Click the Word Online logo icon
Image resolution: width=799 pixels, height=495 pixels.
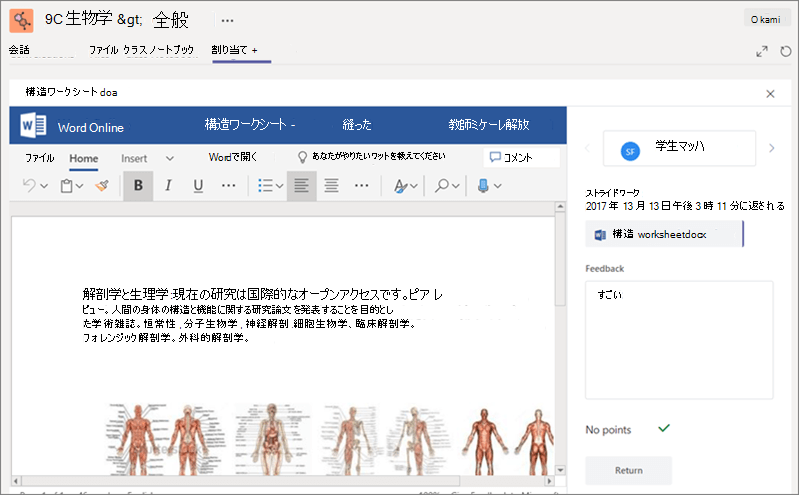point(34,125)
